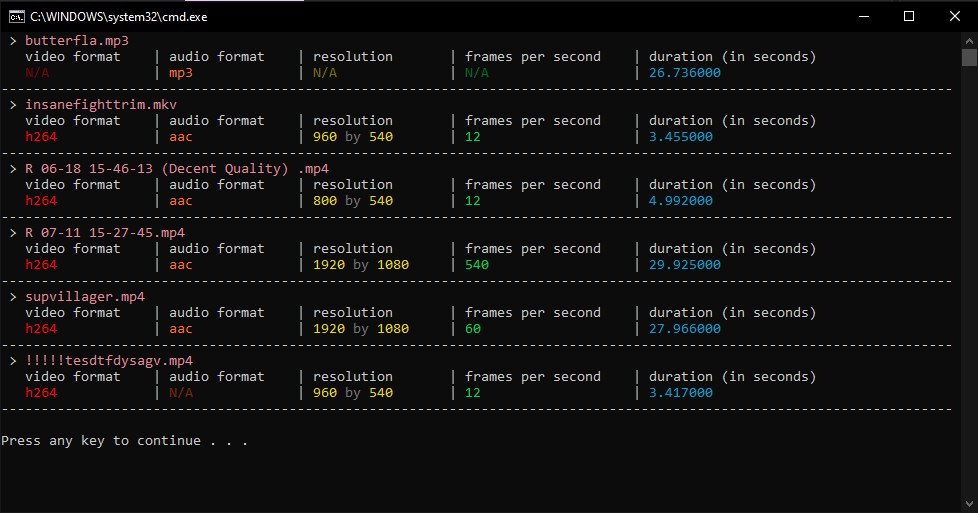Click the supvillager.mp4 file name

(x=85, y=297)
